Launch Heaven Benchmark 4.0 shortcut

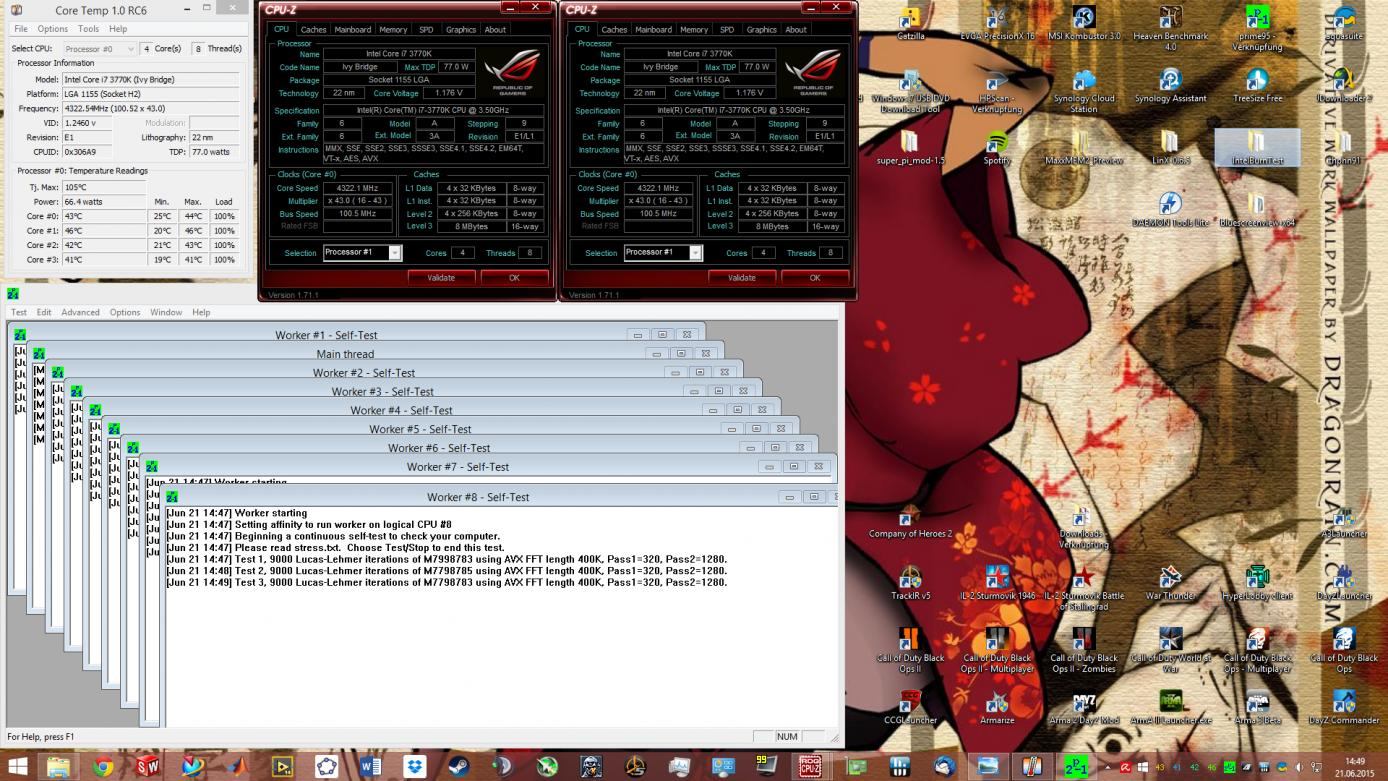[x=1170, y=28]
